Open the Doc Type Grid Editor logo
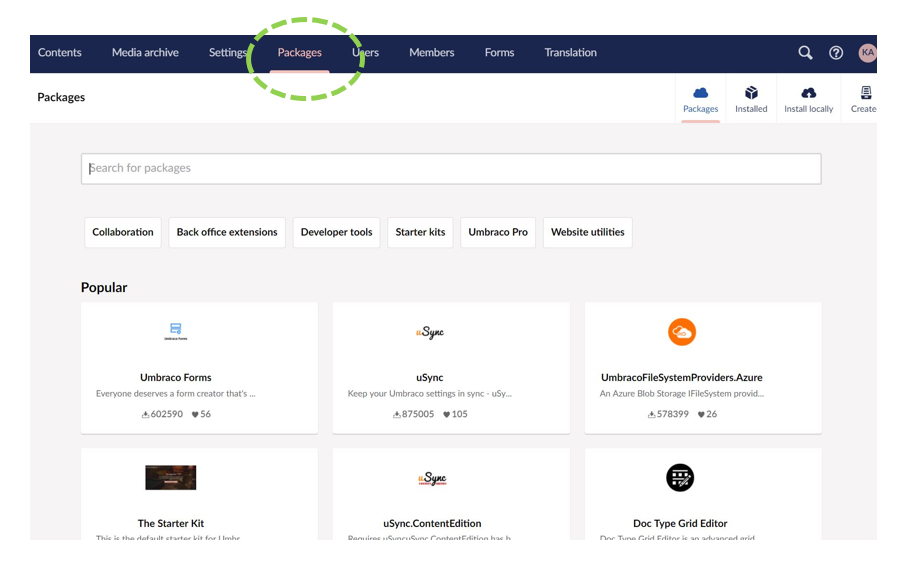The width and height of the screenshot is (897, 570). [x=680, y=477]
